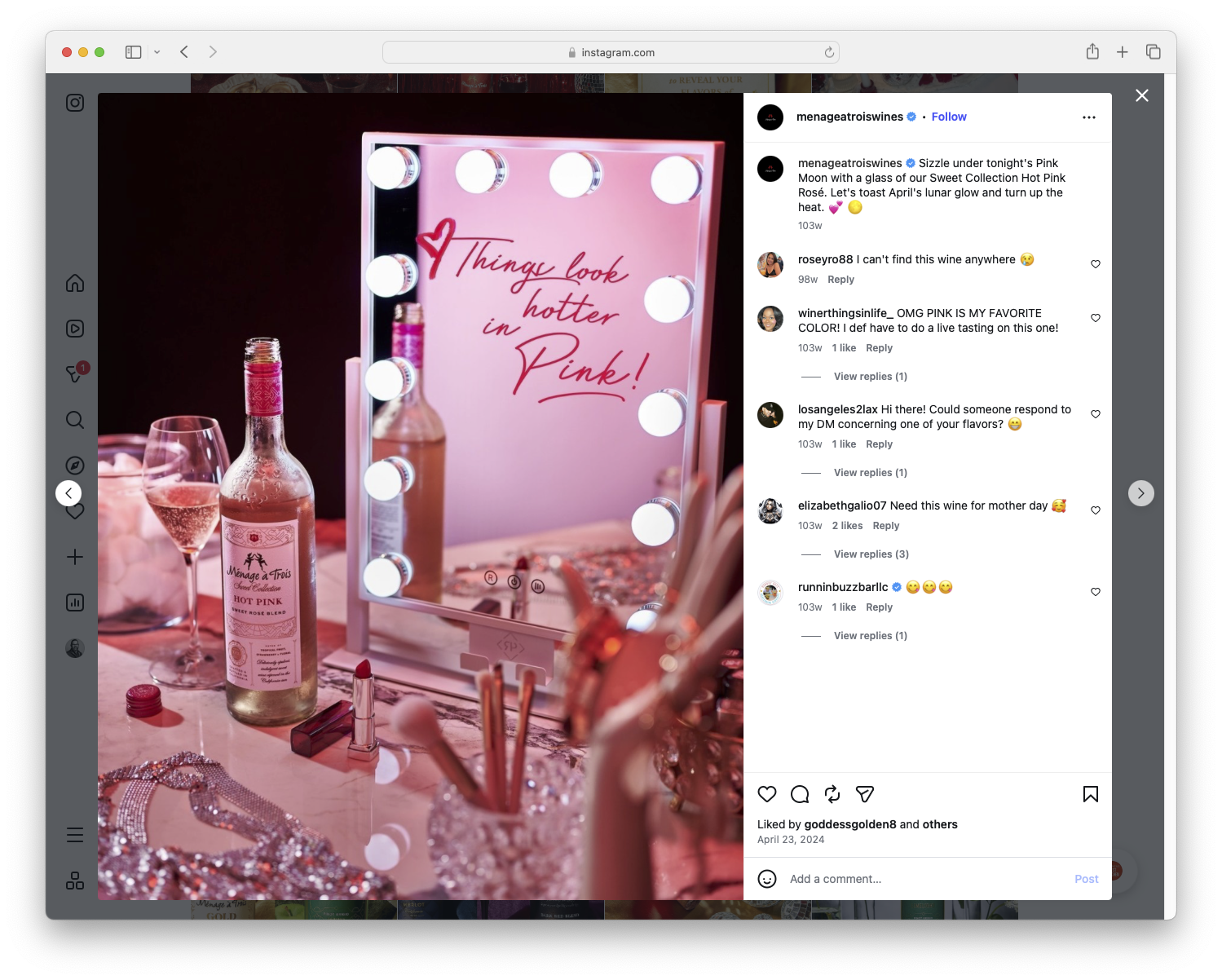Click the share post paper plane icon
Screen dimensions: 1222x980
pos(864,794)
